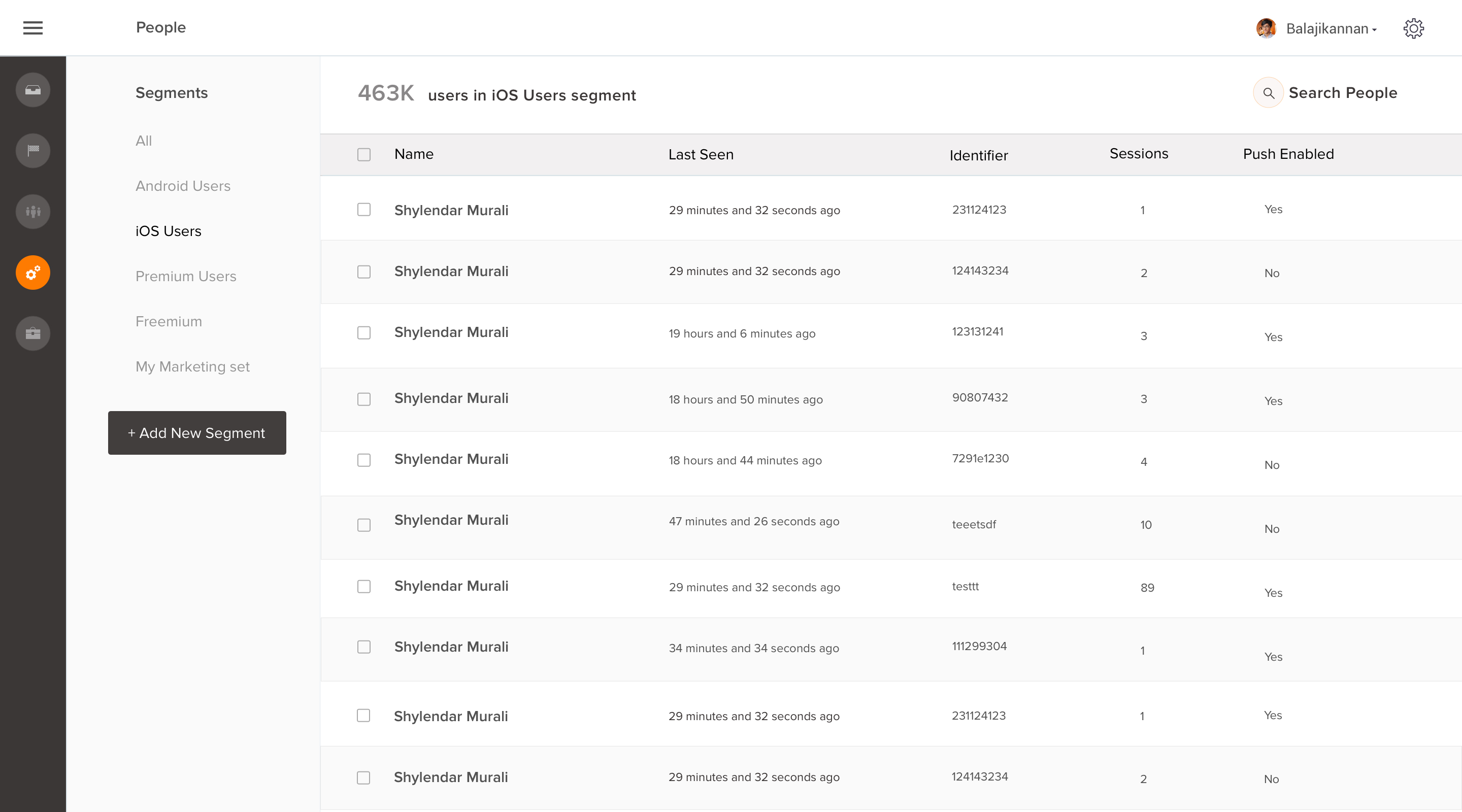Switch to Premium Users segment
This screenshot has height=812, width=1462.
pos(186,277)
